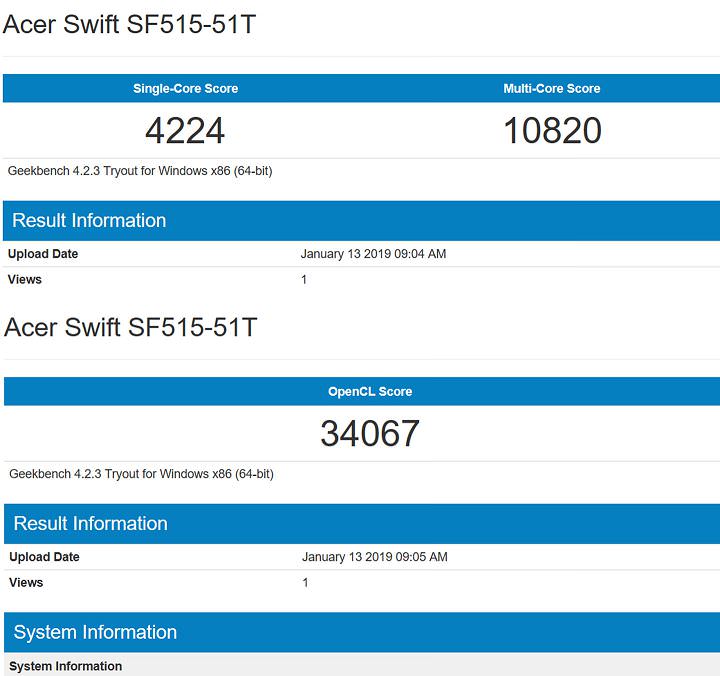Screen dimensions: 720x676
Task: Click the Upload Date label for 09:04 AM
Action: 43,254
